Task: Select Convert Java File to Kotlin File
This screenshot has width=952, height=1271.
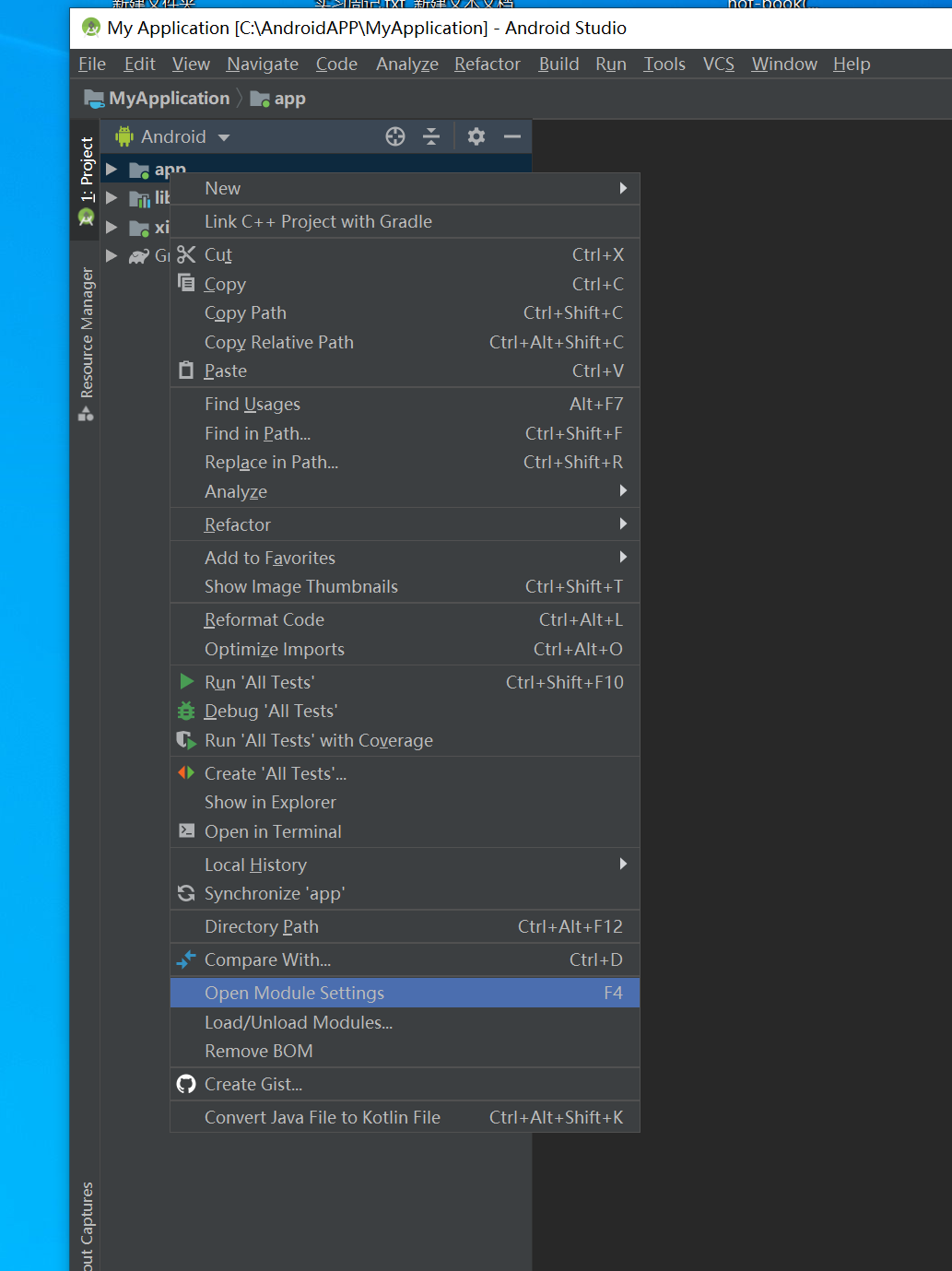Action: point(405,1117)
